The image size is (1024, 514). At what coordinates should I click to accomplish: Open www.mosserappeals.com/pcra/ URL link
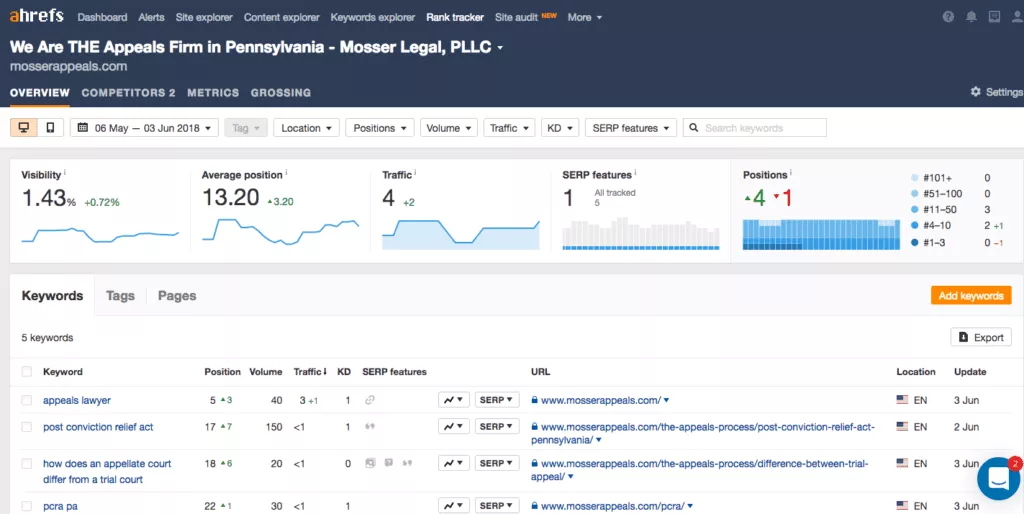pyautogui.click(x=613, y=506)
